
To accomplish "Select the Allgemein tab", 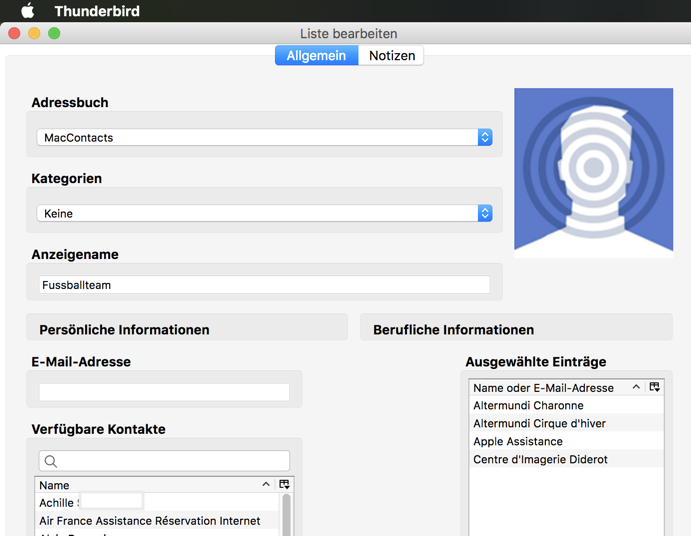I will click(x=316, y=56).
